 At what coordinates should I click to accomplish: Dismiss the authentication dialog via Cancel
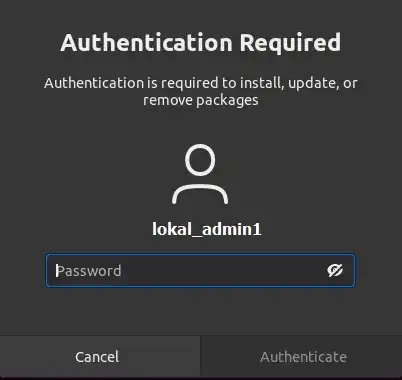(x=100, y=357)
